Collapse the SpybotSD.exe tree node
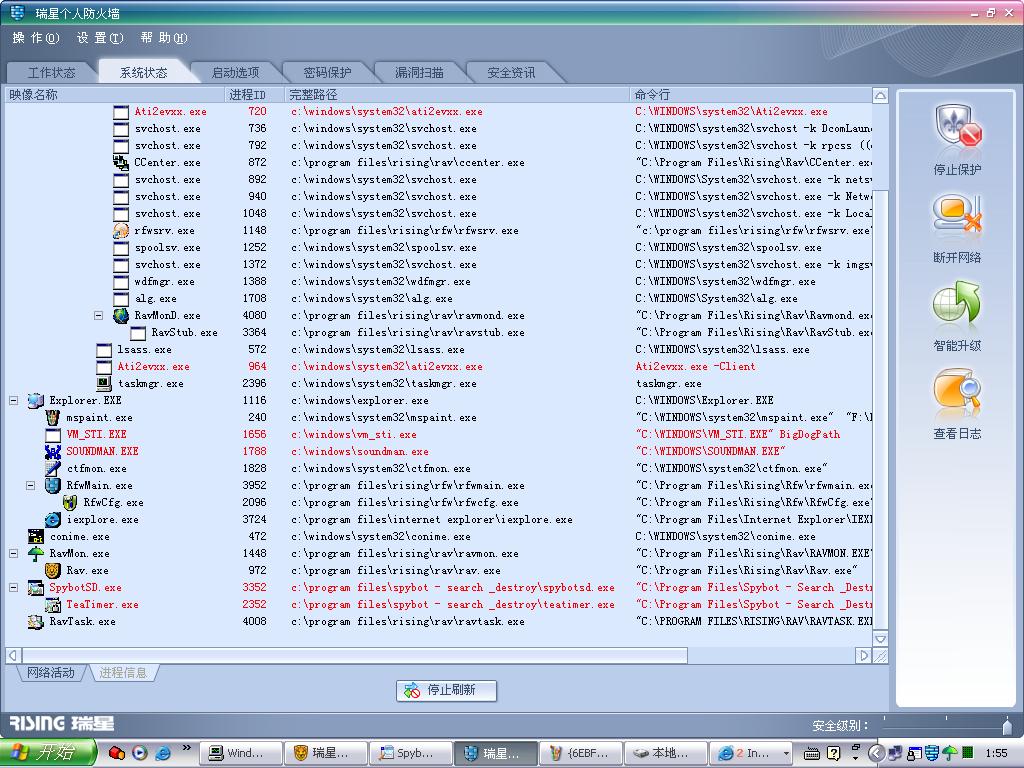This screenshot has width=1024, height=768. point(14,588)
